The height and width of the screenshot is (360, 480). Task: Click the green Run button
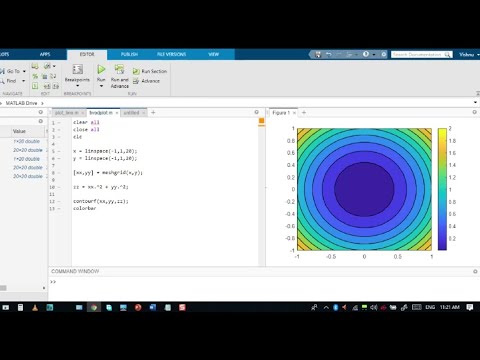pyautogui.click(x=101, y=70)
